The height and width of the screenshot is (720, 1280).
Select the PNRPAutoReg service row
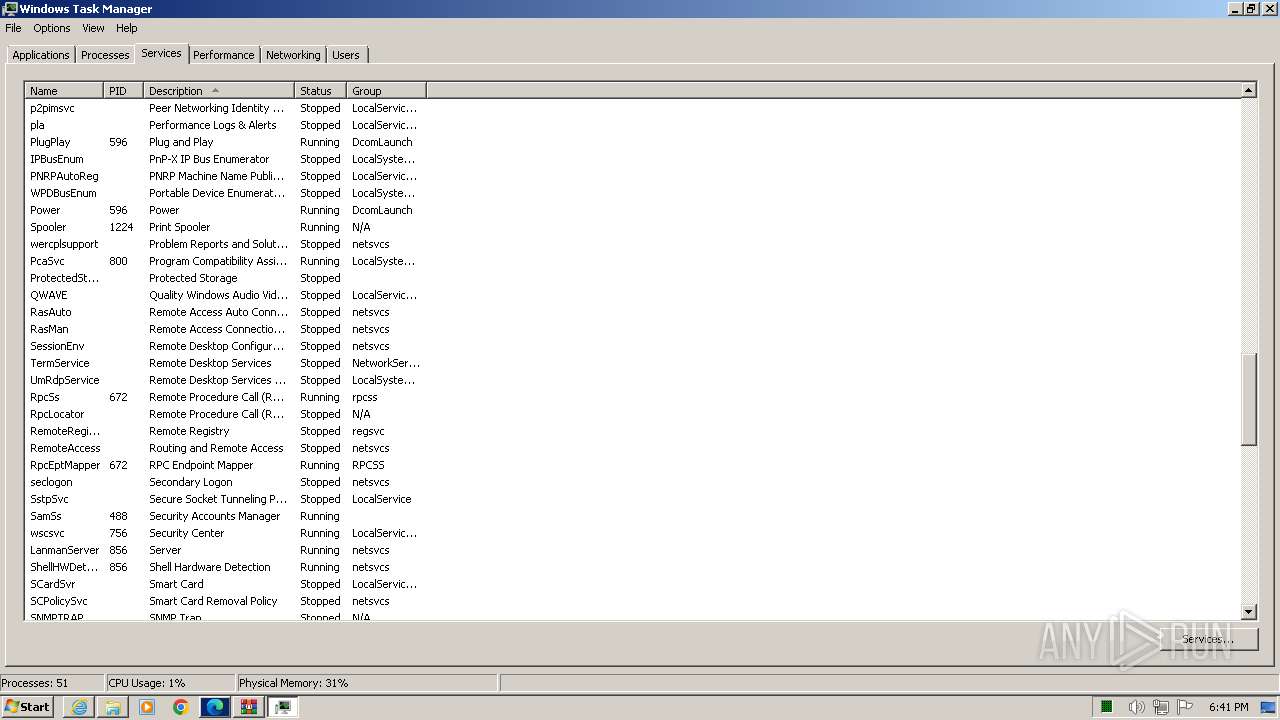tap(226, 176)
